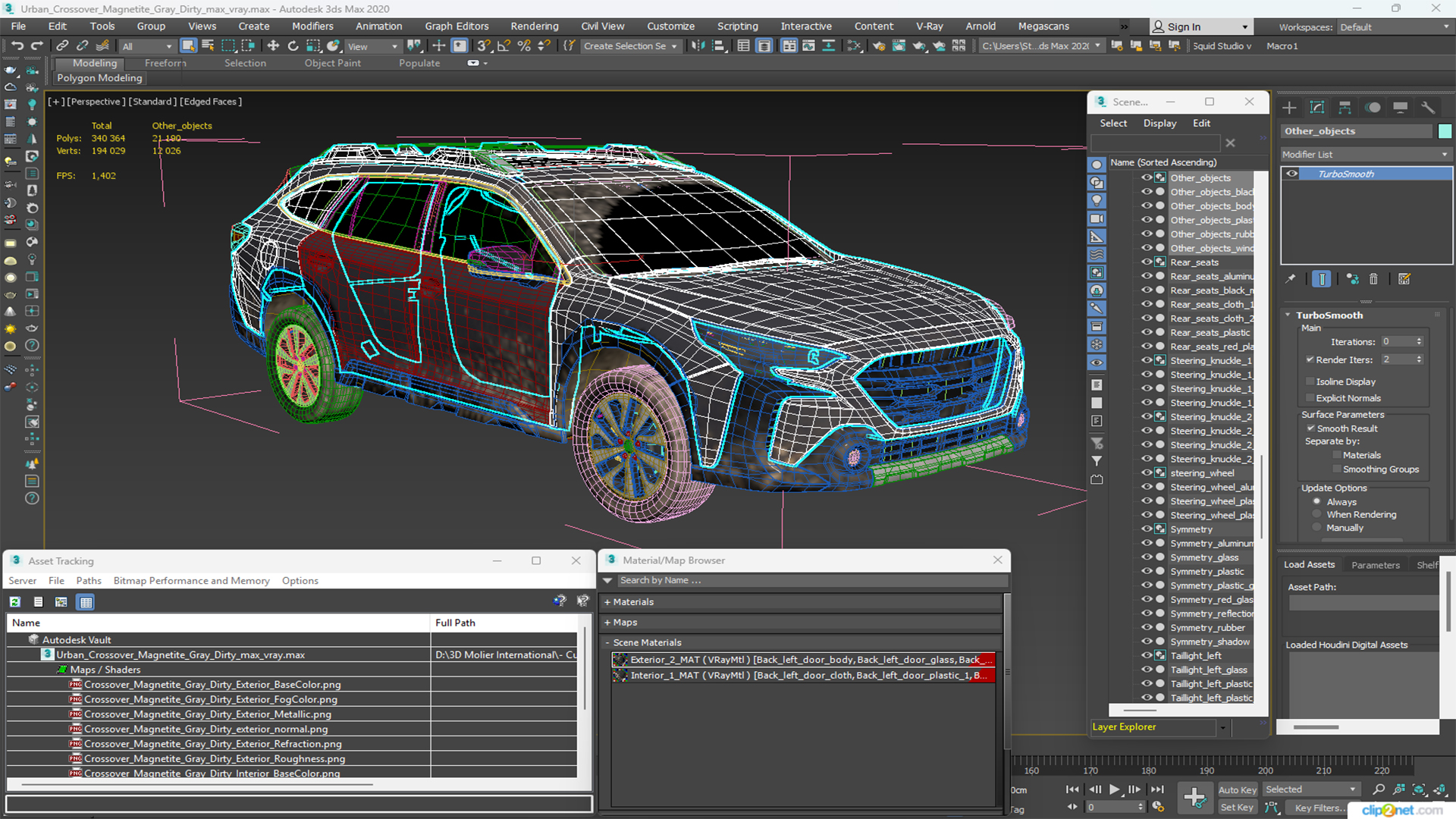This screenshot has height=819, width=1456.
Task: Select the Manually update option
Action: click(1316, 528)
